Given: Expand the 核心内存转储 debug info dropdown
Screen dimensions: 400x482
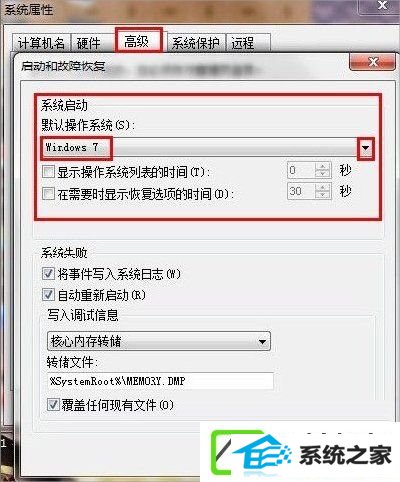Looking at the screenshot, I should click(x=262, y=342).
